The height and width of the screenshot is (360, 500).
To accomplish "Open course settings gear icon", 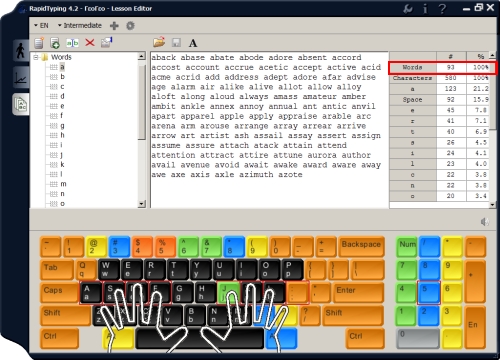I will pos(130,26).
